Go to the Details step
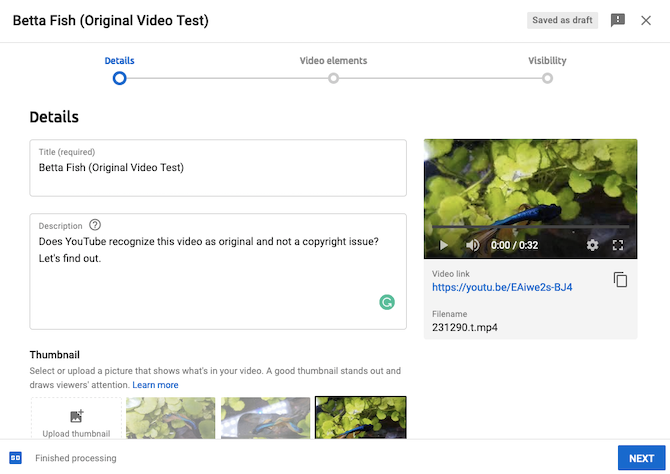Image resolution: width=670 pixels, height=474 pixels. pos(119,61)
